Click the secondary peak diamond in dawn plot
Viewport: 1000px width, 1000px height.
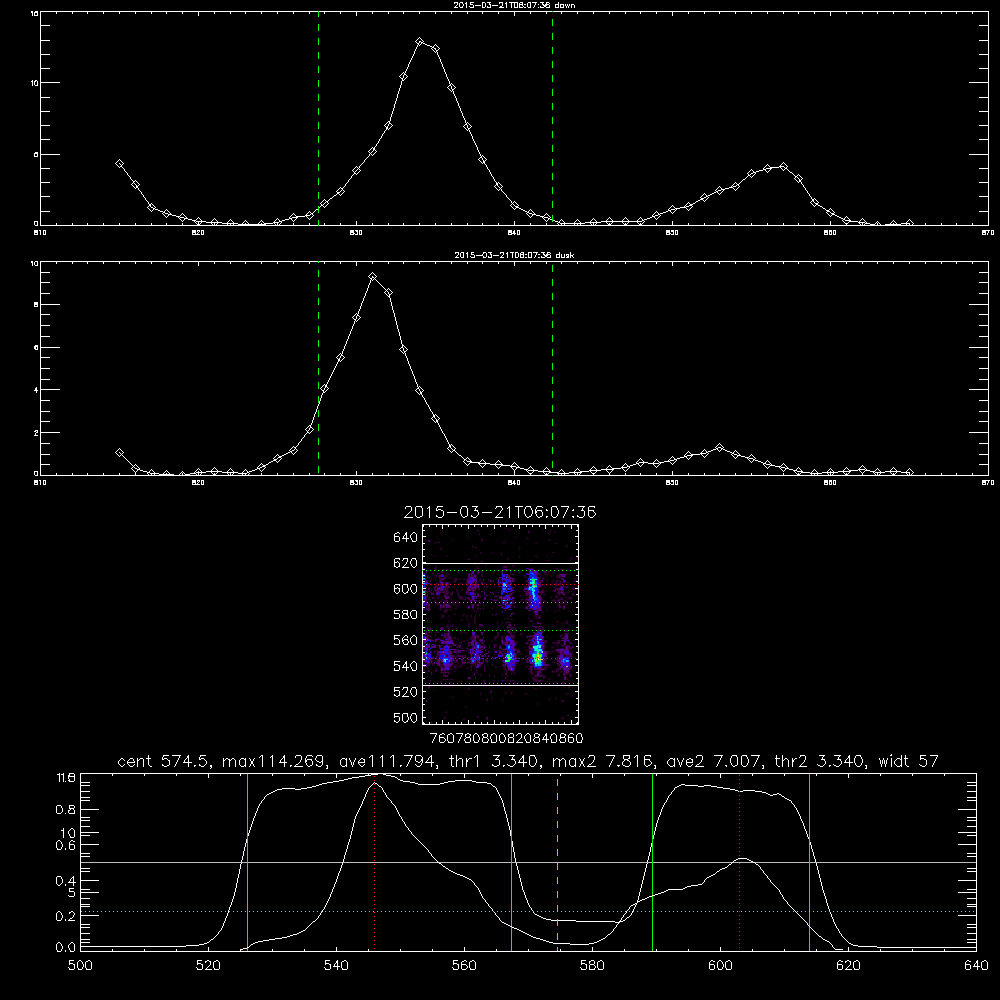click(x=783, y=166)
